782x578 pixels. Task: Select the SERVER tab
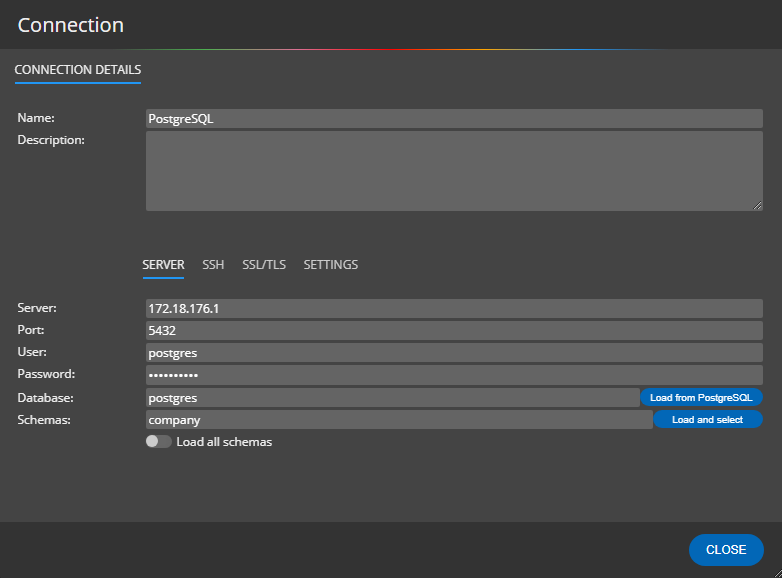tap(163, 265)
